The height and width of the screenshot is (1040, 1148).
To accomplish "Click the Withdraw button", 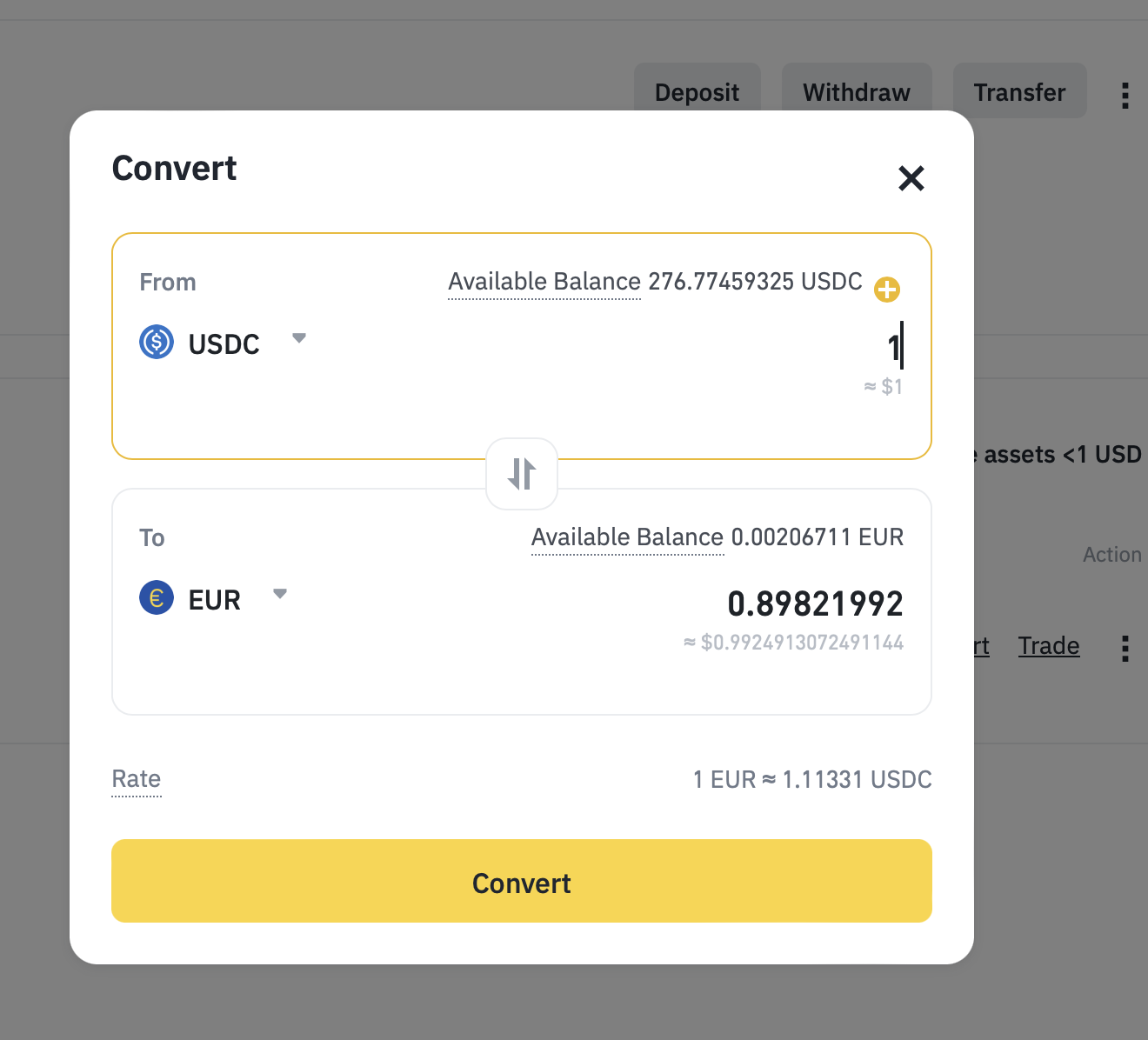I will coord(857,92).
